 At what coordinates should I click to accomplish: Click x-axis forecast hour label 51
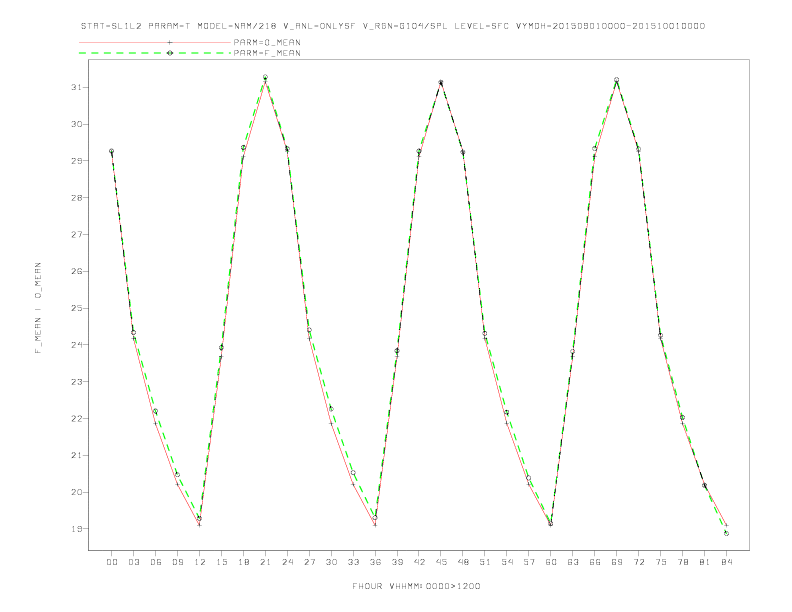485,562
